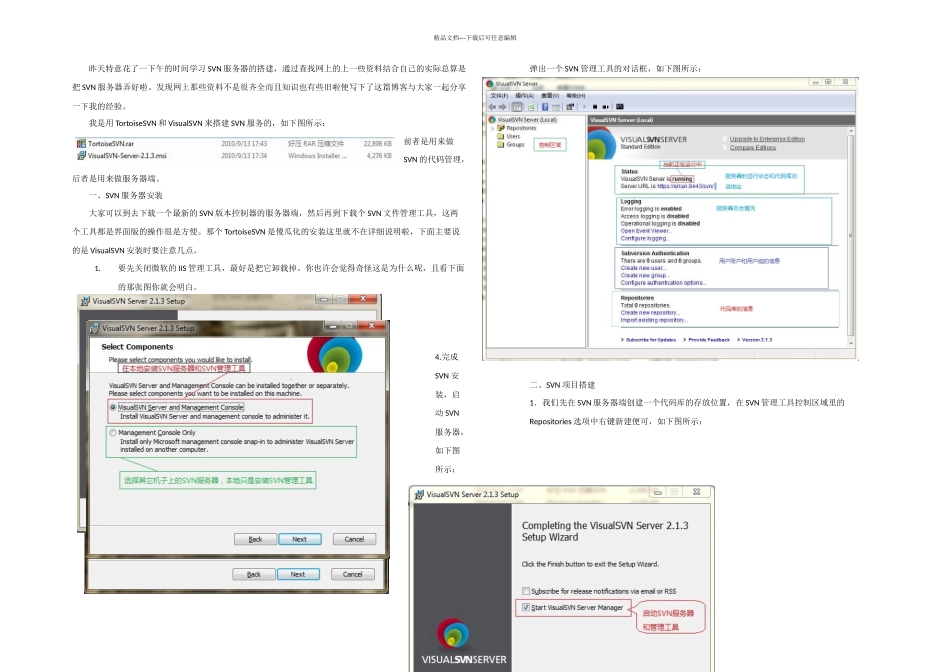950x672 pixels.
Task: Click Next in Select Components dialog
Action: click(299, 539)
